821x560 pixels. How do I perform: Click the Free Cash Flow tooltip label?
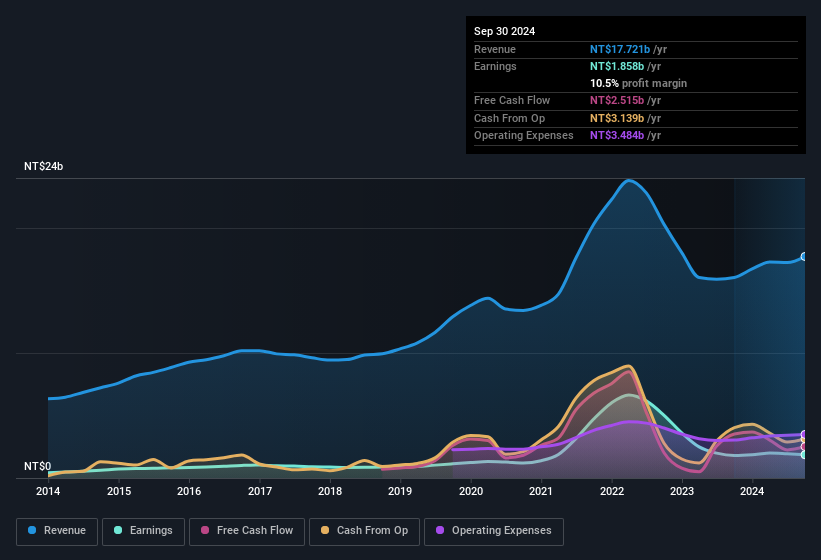pos(512,100)
